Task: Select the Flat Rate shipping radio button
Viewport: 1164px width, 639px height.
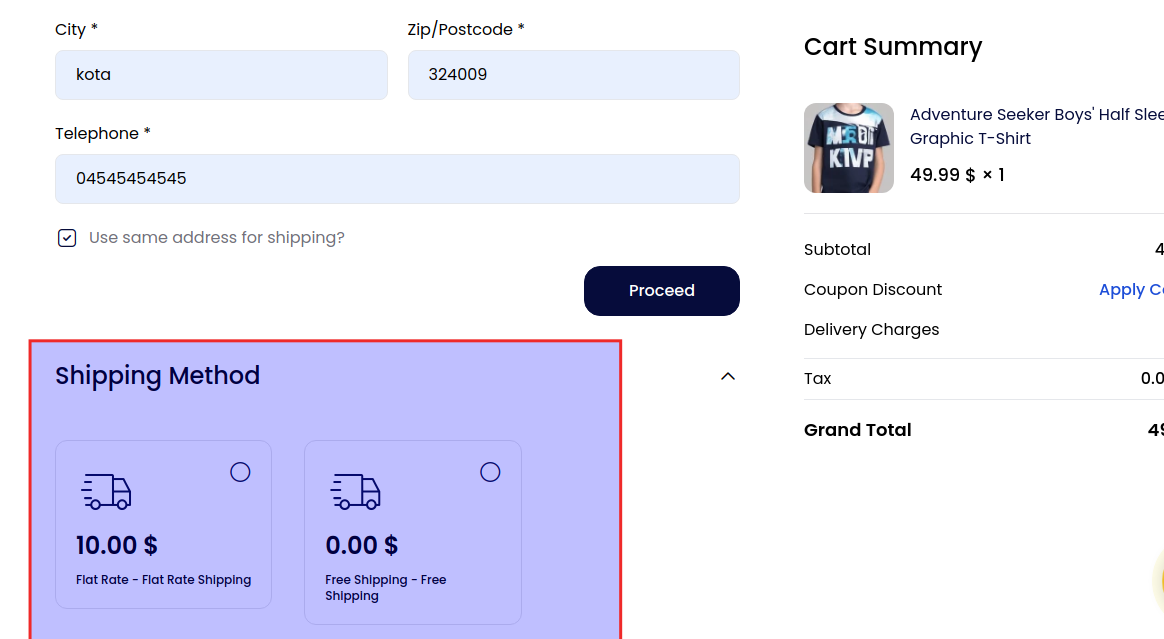Action: [240, 471]
